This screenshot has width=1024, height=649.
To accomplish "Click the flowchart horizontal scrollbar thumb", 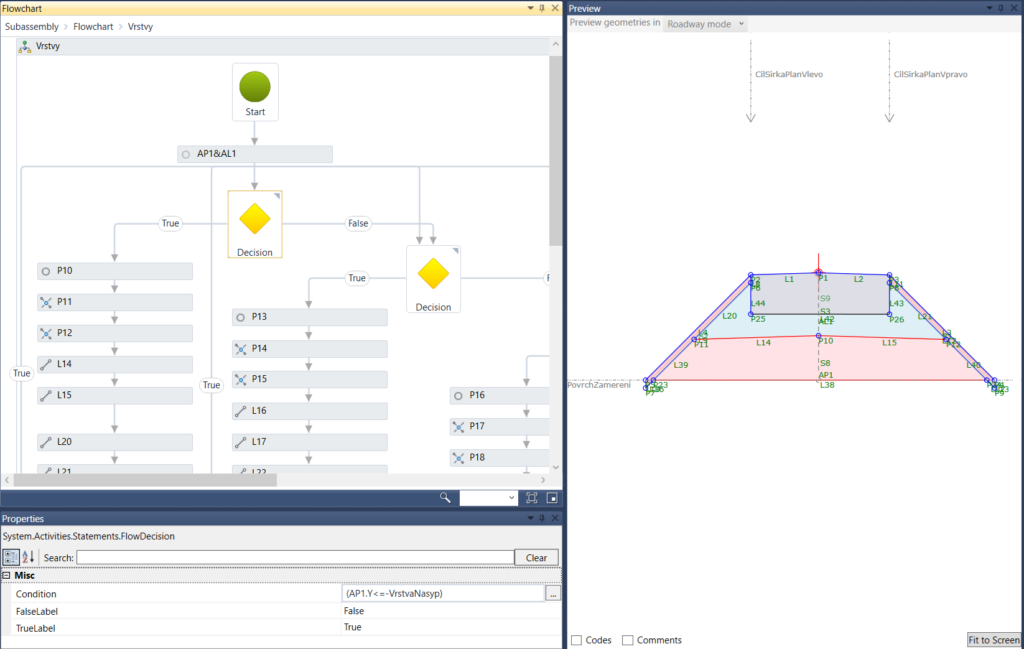I will 145,481.
